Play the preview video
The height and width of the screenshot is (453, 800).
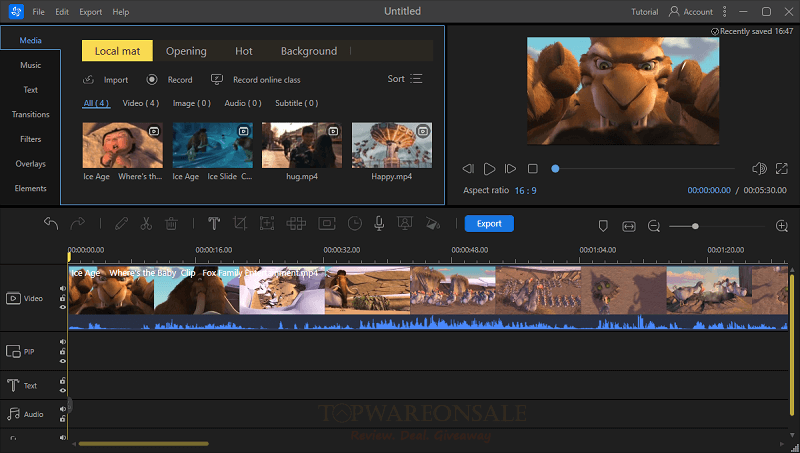pos(489,168)
